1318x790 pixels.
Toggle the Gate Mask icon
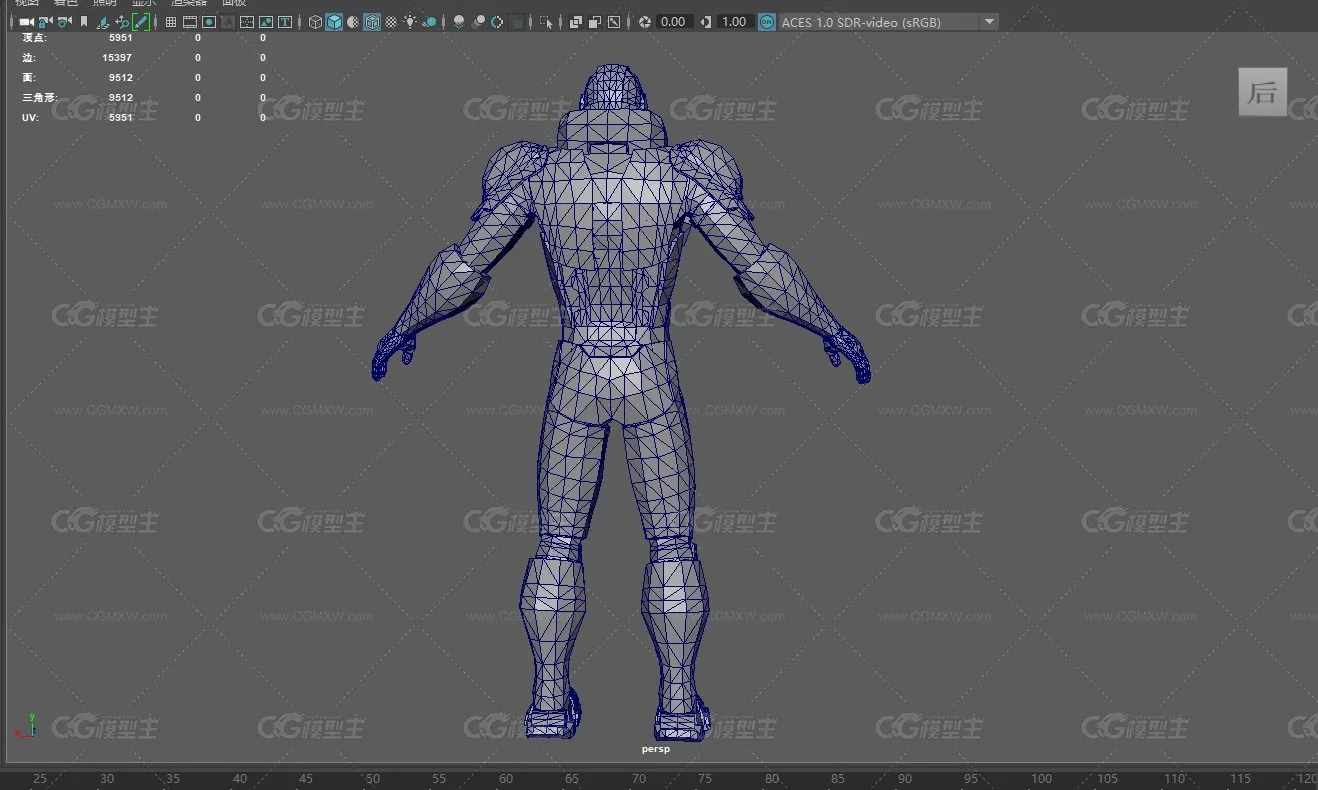point(228,22)
